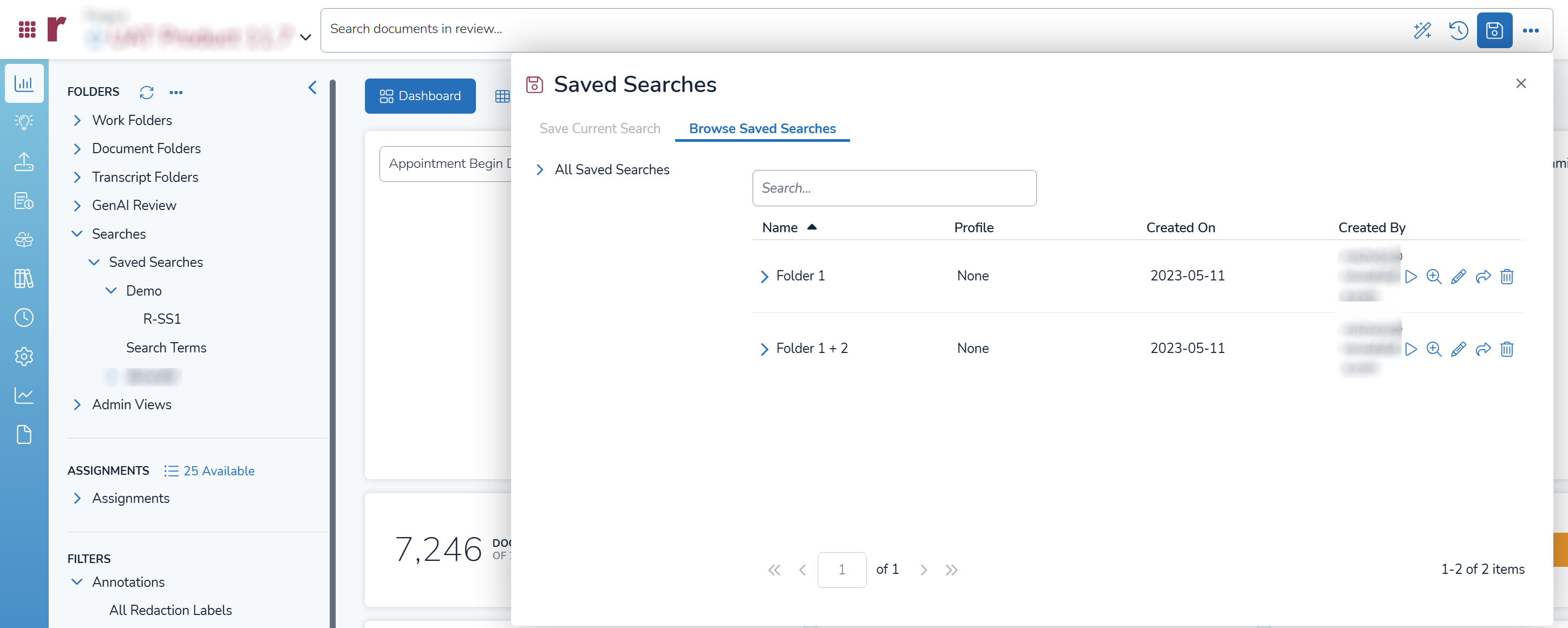Click the Dashboard button
The height and width of the screenshot is (628, 1568).
420,96
